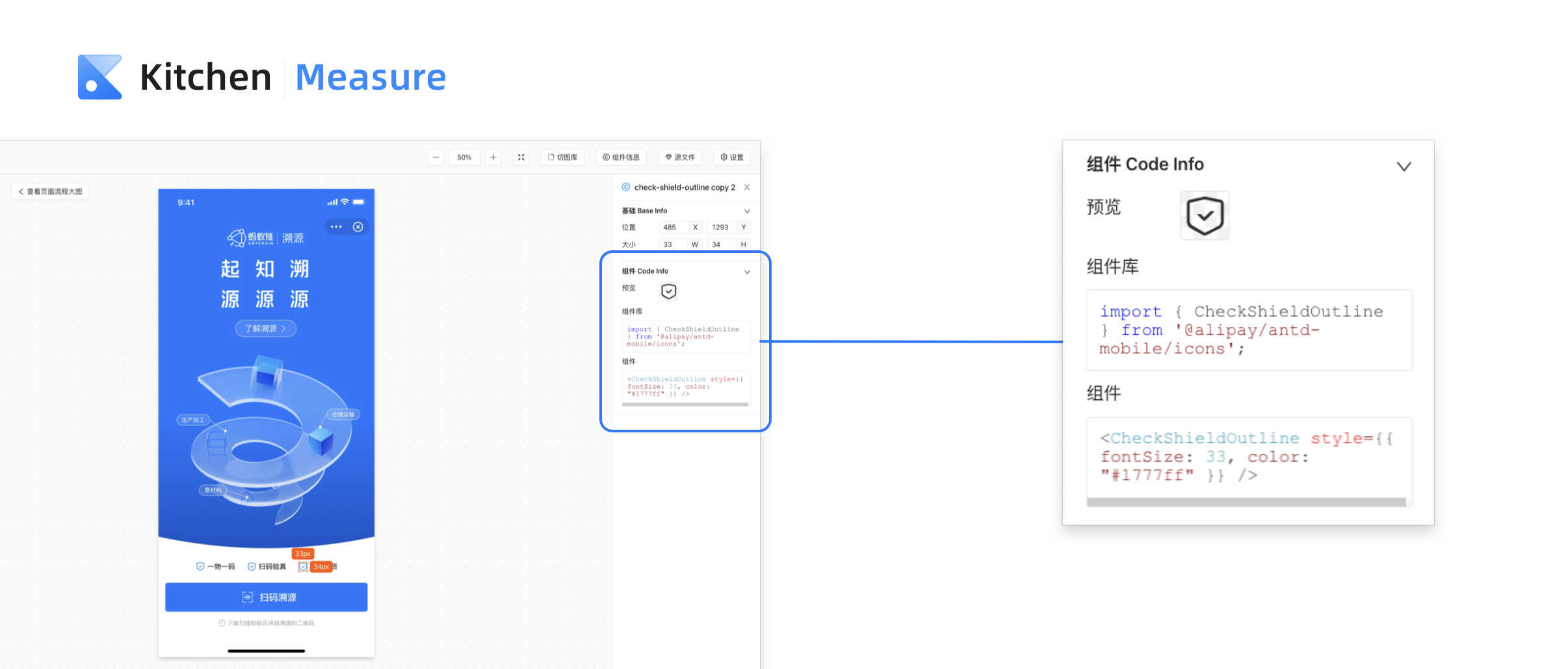Click the Wi-Fi icon in mockup status bar
The image size is (1568, 669).
click(x=345, y=202)
